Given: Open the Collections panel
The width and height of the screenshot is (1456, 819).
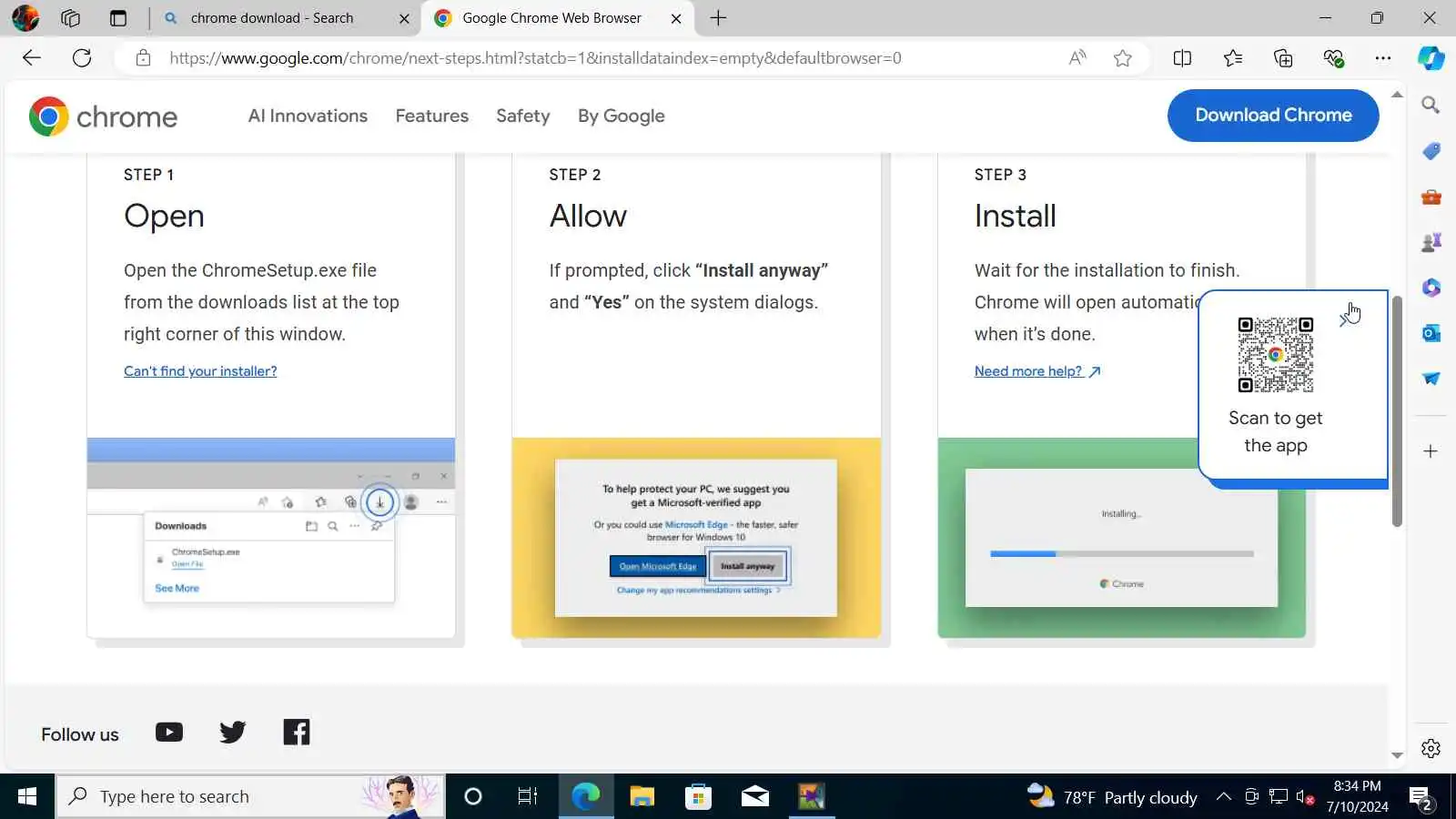Looking at the screenshot, I should click(x=1283, y=58).
